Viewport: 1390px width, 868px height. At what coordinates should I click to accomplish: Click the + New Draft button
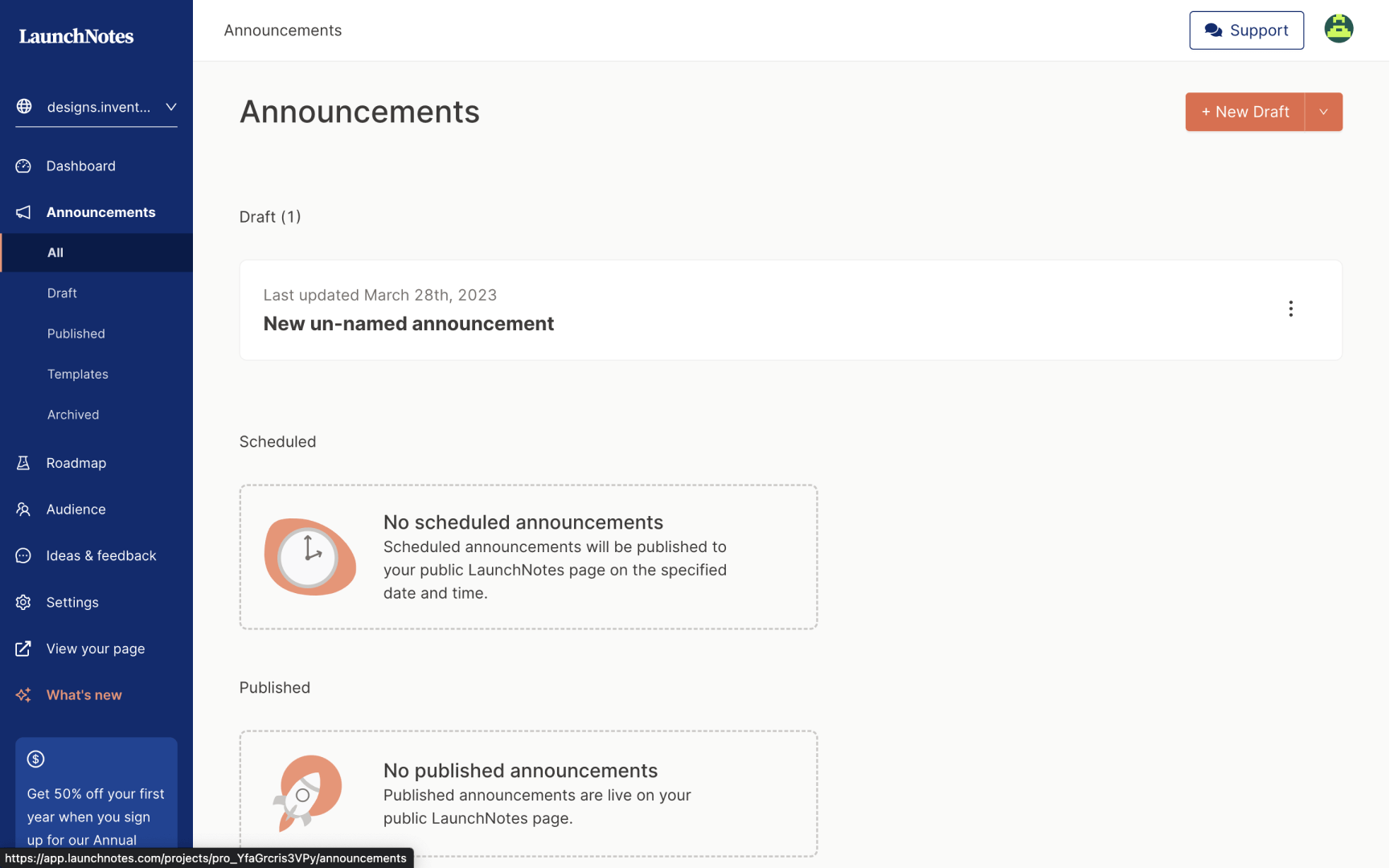pyautogui.click(x=1244, y=112)
